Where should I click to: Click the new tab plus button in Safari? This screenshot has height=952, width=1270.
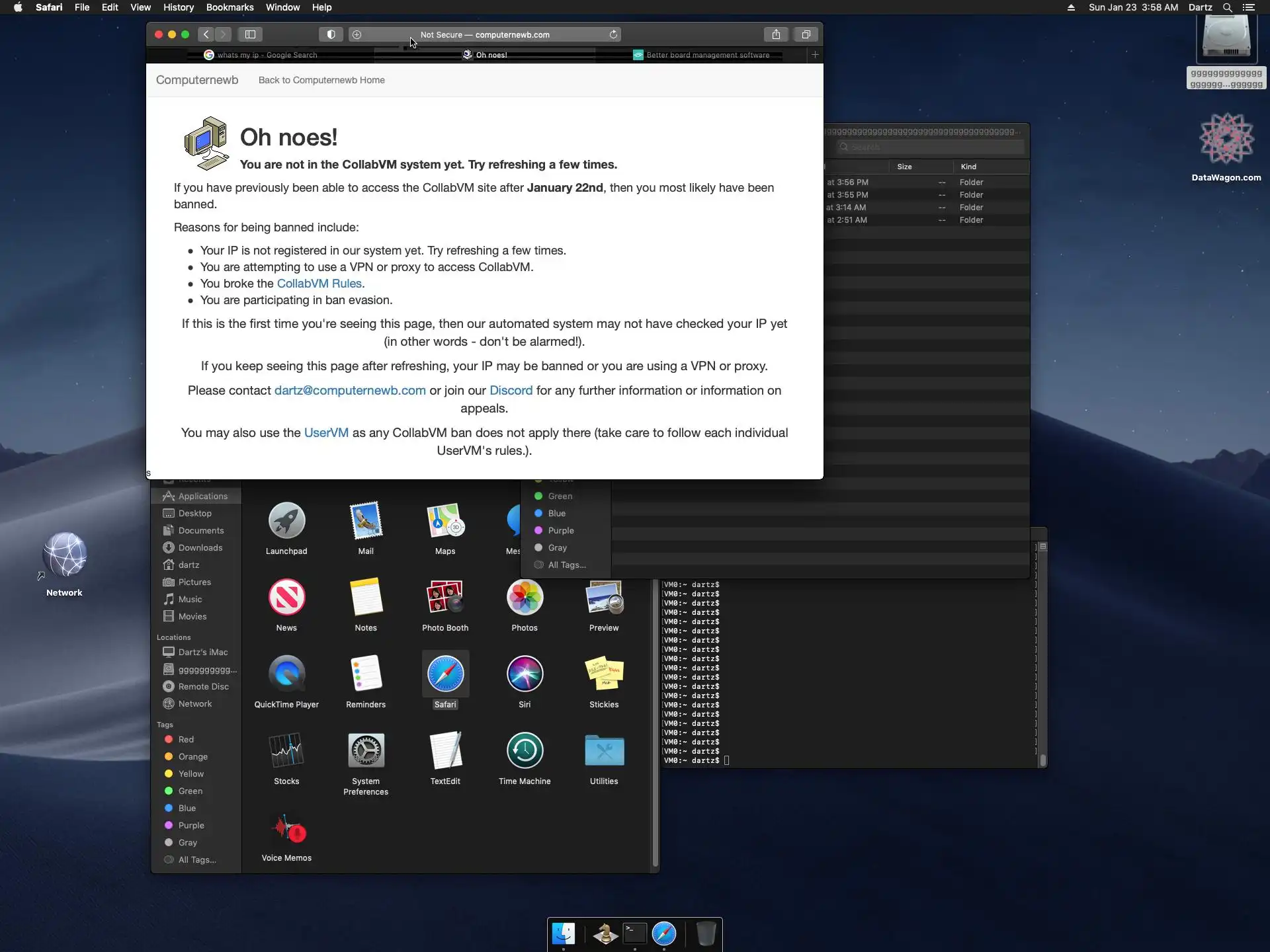point(815,55)
